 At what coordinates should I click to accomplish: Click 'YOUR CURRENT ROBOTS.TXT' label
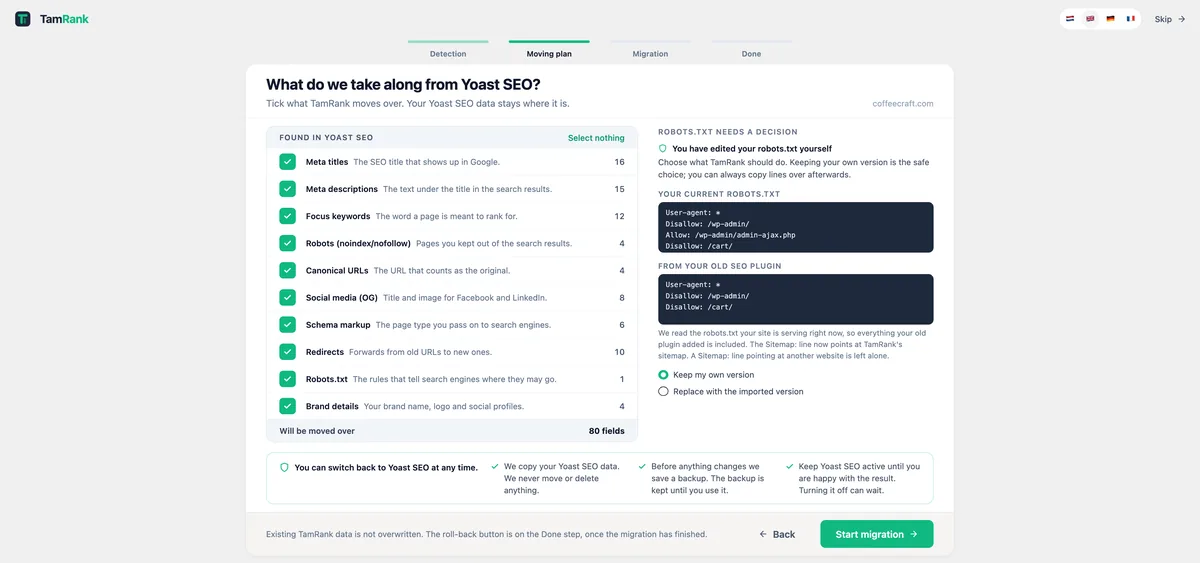[x=719, y=194]
